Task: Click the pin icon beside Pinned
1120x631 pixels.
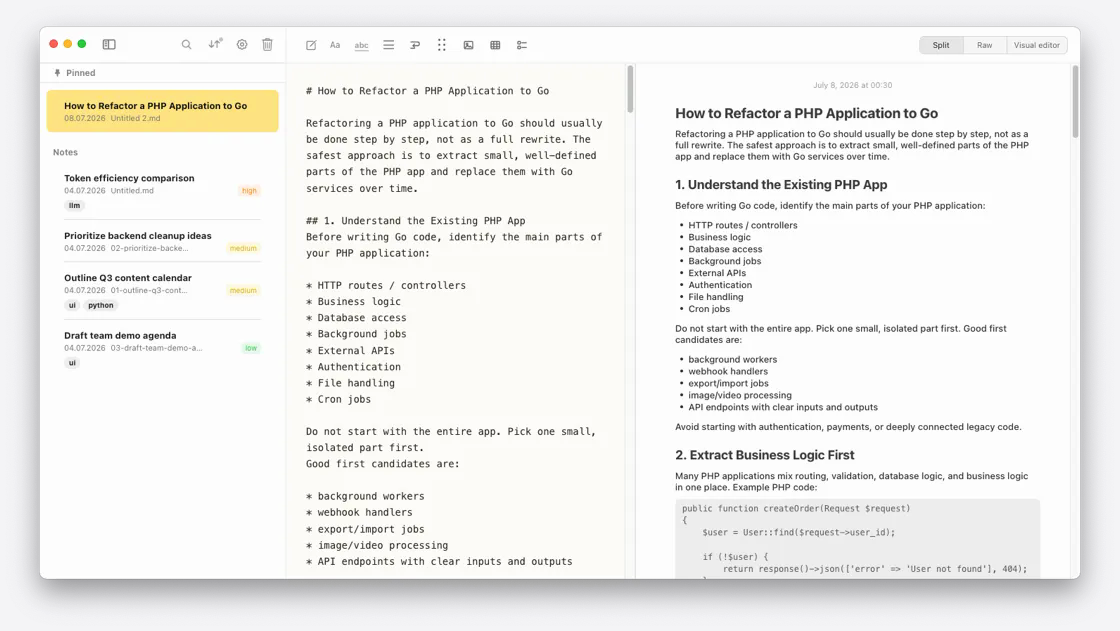Action: tap(57, 73)
